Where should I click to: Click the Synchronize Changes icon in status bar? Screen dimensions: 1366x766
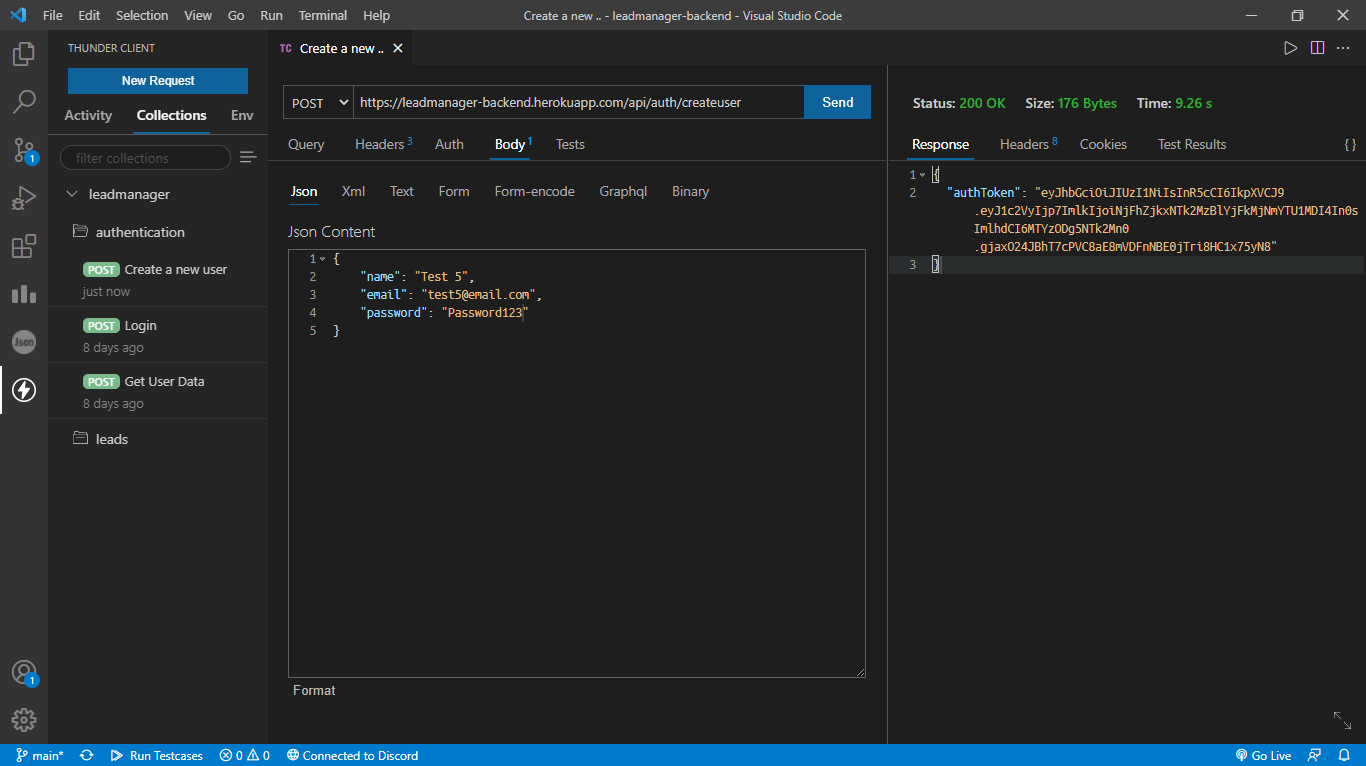[x=87, y=755]
